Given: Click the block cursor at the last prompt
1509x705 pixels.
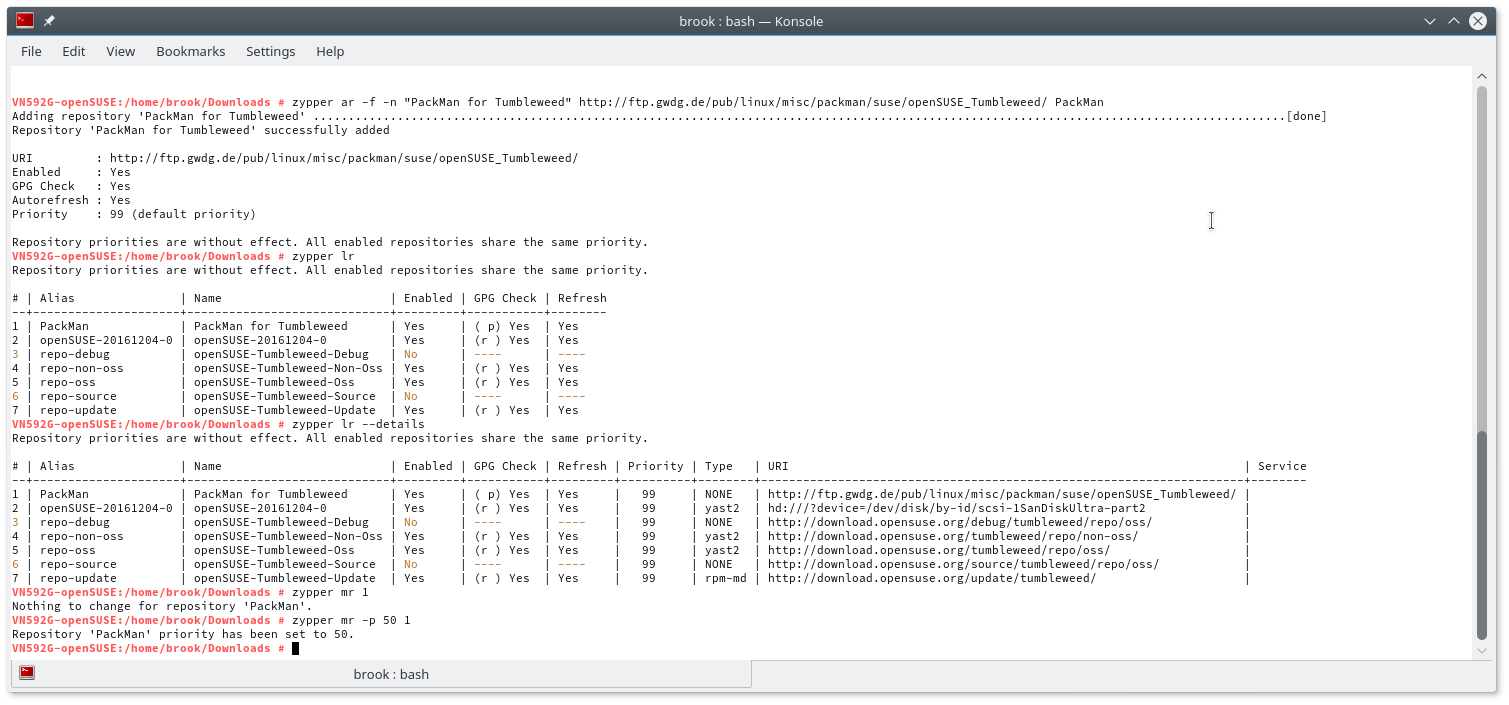Looking at the screenshot, I should tap(295, 648).
